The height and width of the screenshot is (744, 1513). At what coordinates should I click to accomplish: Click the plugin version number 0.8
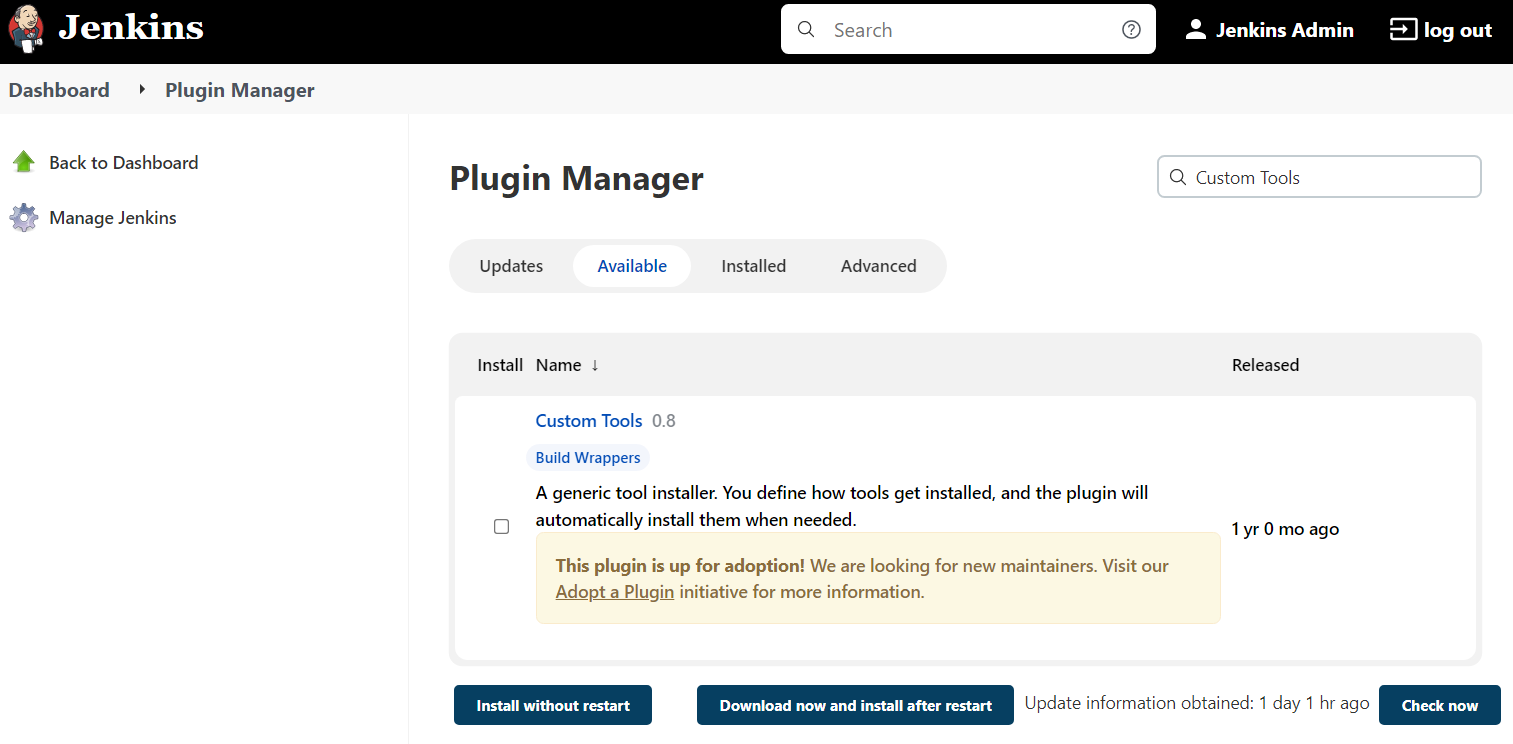[x=664, y=421]
